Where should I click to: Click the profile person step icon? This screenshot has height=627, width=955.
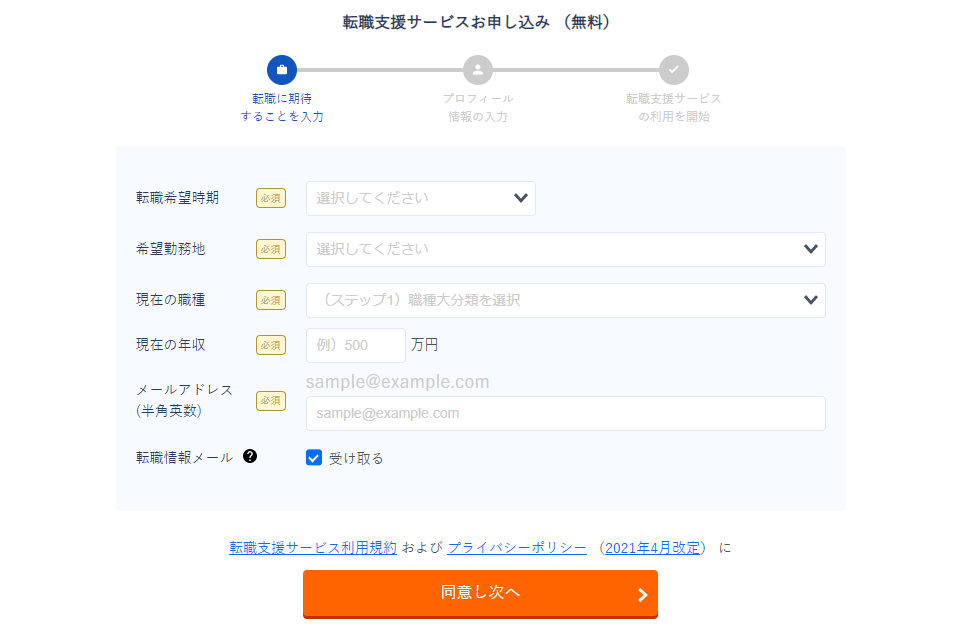pyautogui.click(x=477, y=70)
